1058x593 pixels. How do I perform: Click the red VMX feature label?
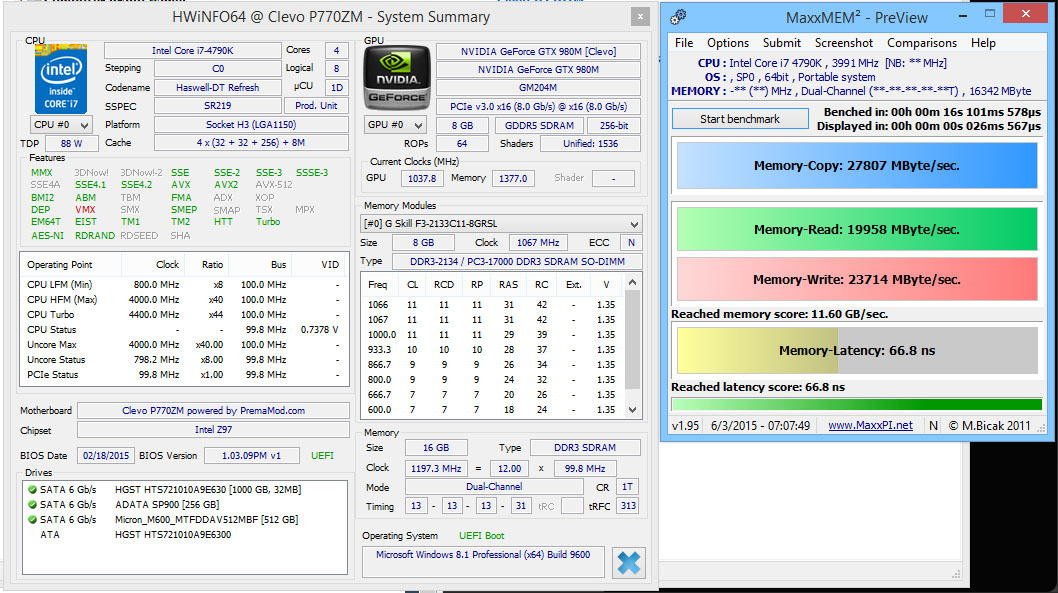[85, 210]
